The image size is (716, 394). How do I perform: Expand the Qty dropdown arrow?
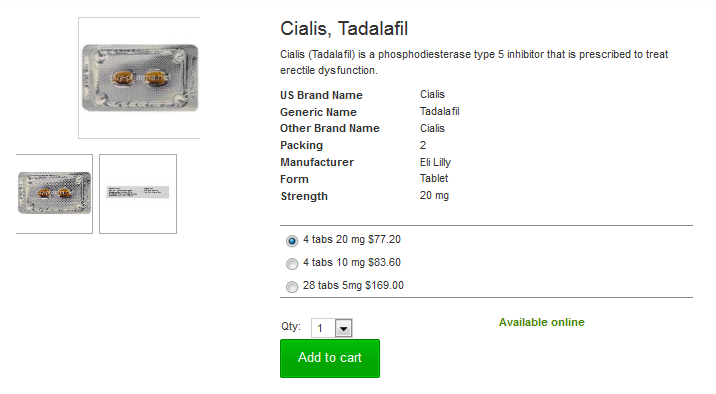[x=343, y=328]
